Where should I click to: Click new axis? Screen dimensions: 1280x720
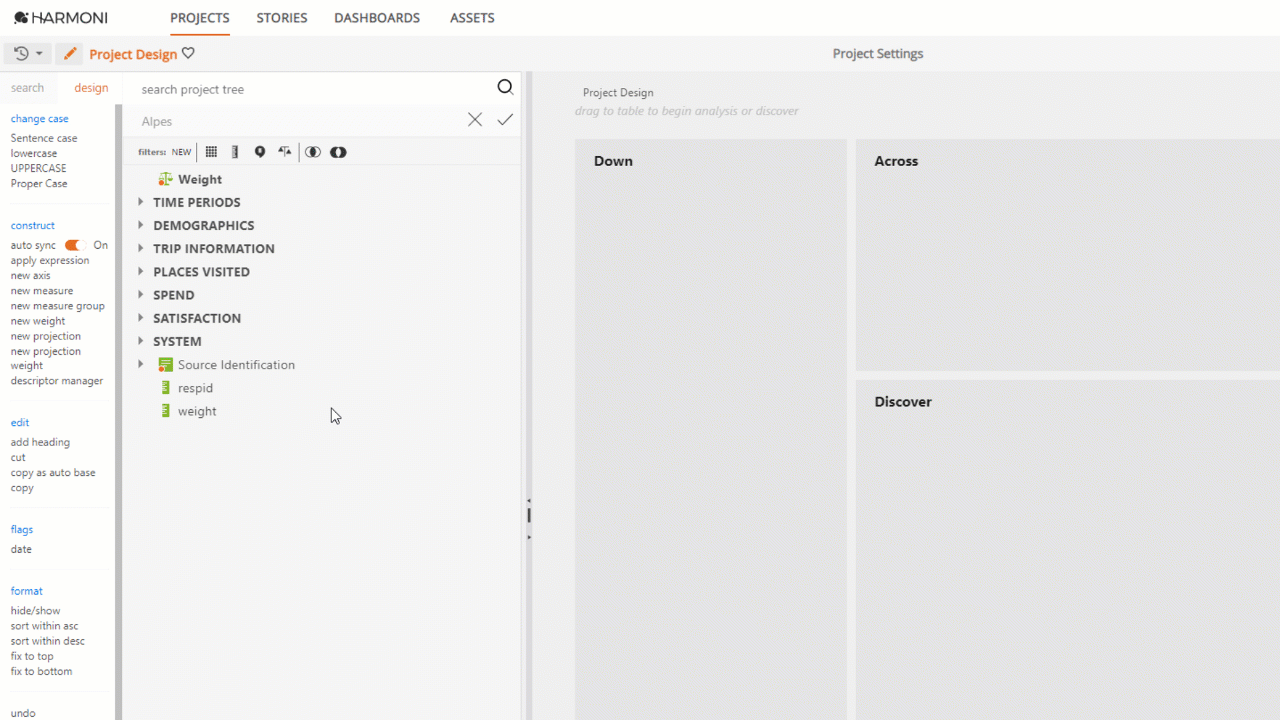click(30, 275)
